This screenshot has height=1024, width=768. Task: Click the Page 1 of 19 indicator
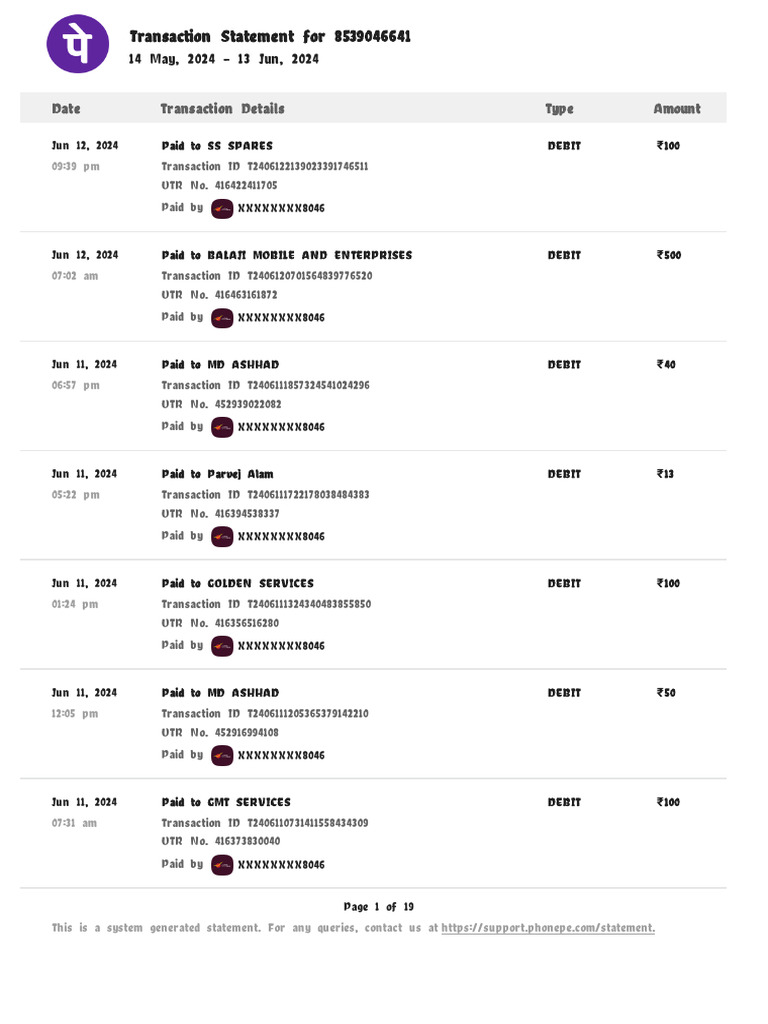click(378, 907)
